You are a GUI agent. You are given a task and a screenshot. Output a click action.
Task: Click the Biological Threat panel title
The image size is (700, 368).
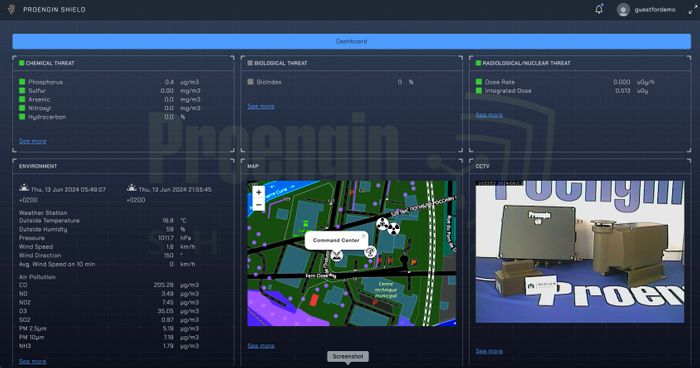(x=281, y=63)
